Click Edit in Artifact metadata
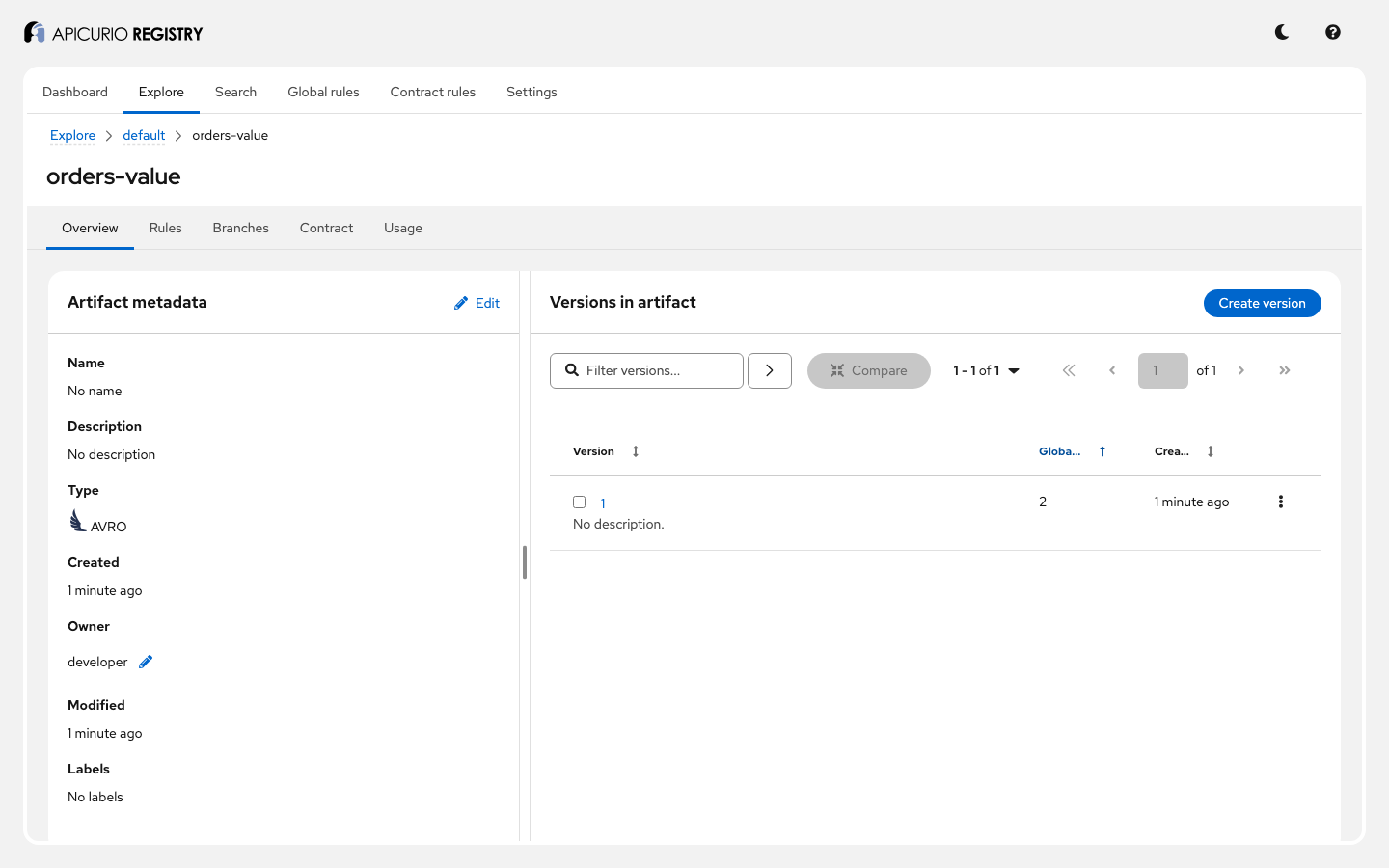The image size is (1389, 868). coord(477,303)
